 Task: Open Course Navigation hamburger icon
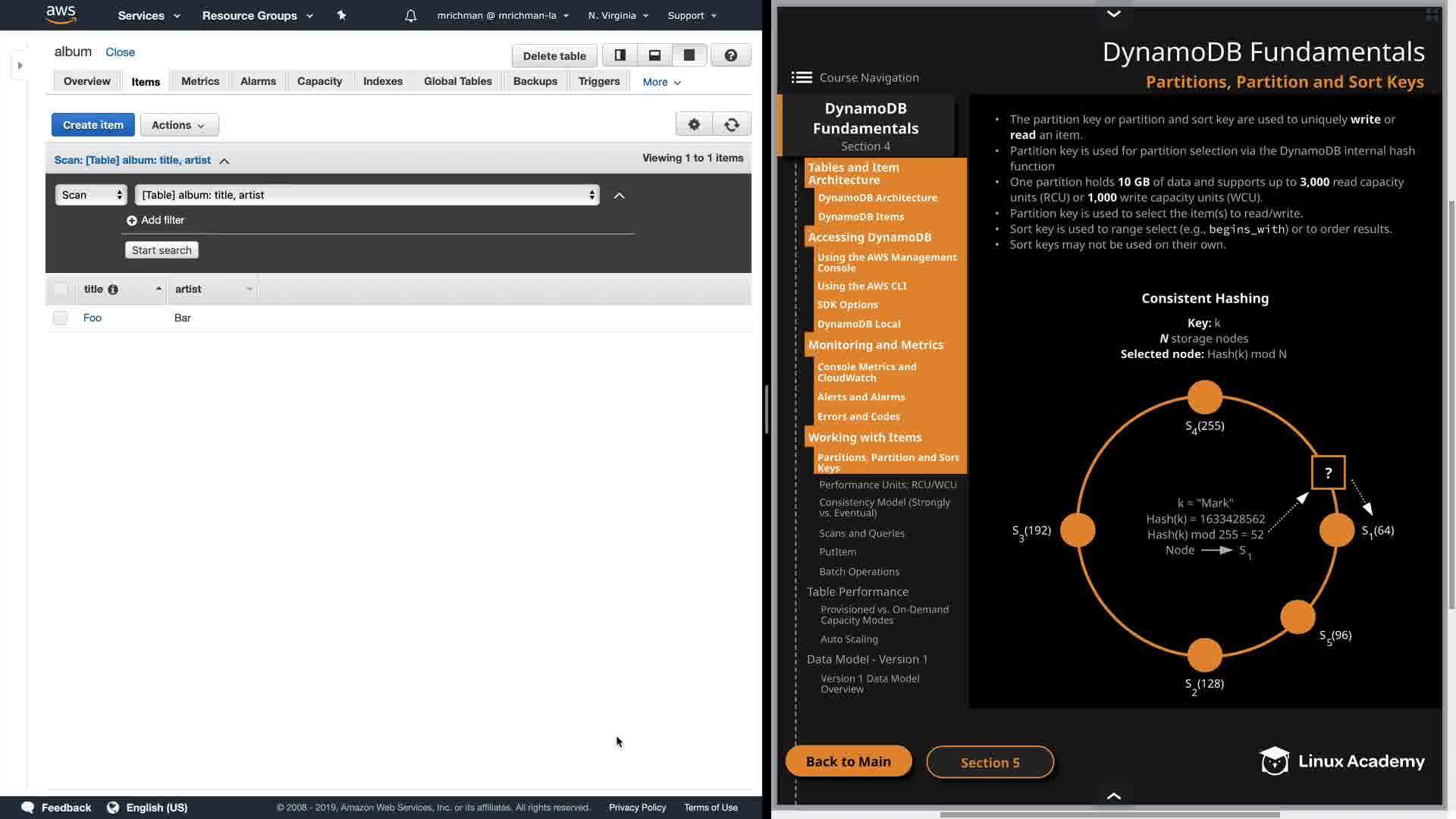802,77
